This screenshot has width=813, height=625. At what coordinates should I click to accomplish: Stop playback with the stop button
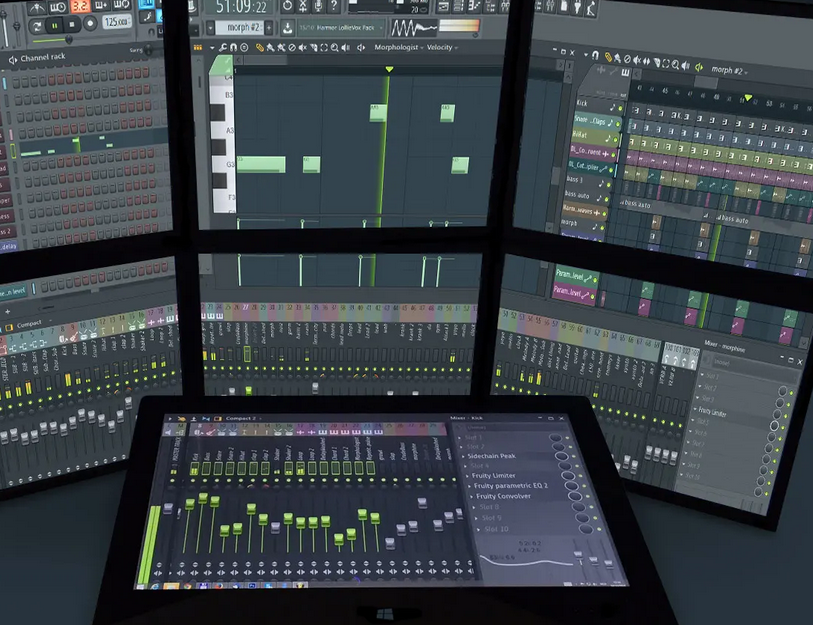72,24
